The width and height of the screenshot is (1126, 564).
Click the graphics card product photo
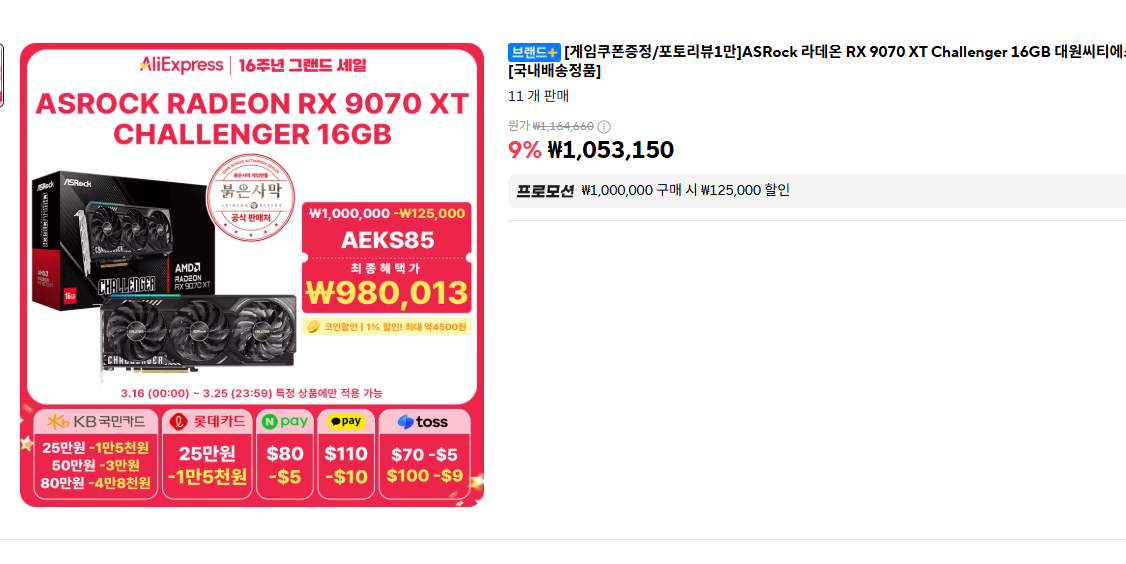pyautogui.click(x=164, y=277)
